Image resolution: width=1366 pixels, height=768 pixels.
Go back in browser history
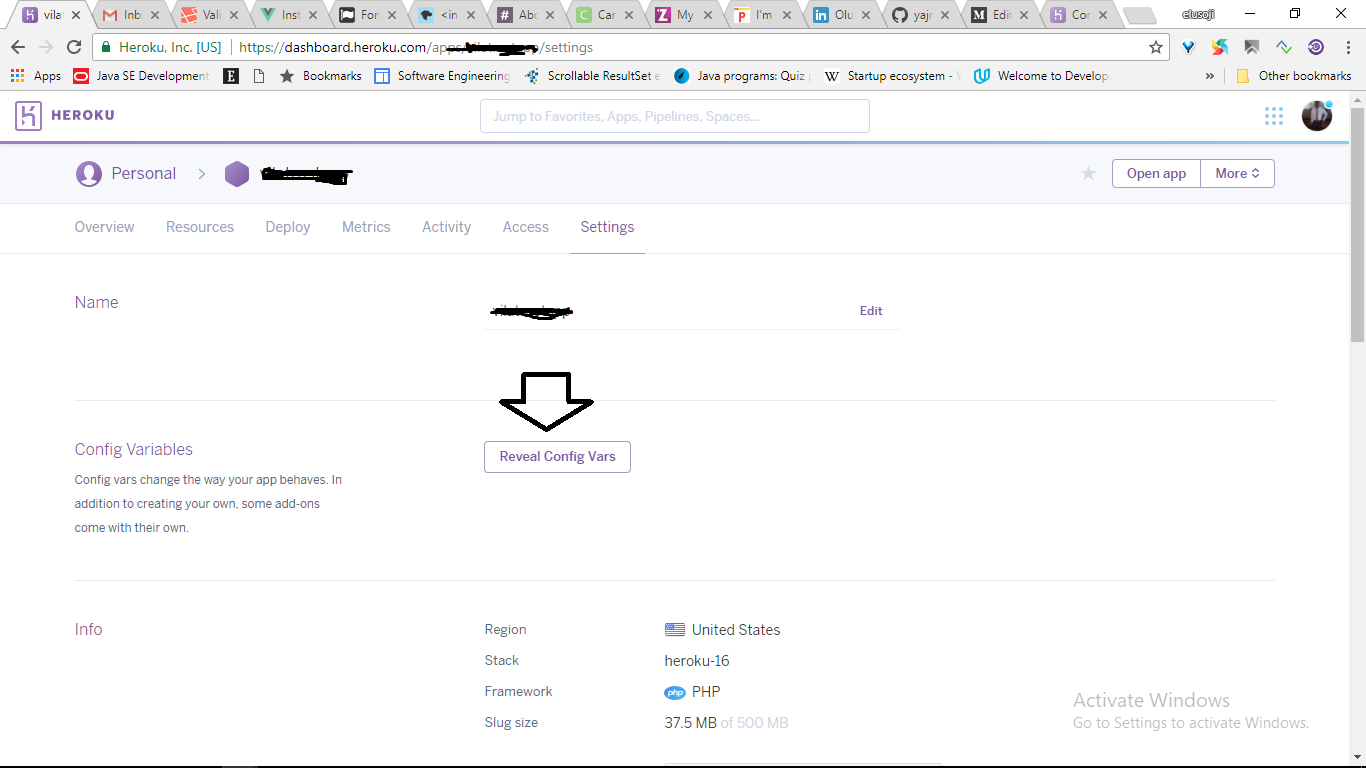point(18,47)
